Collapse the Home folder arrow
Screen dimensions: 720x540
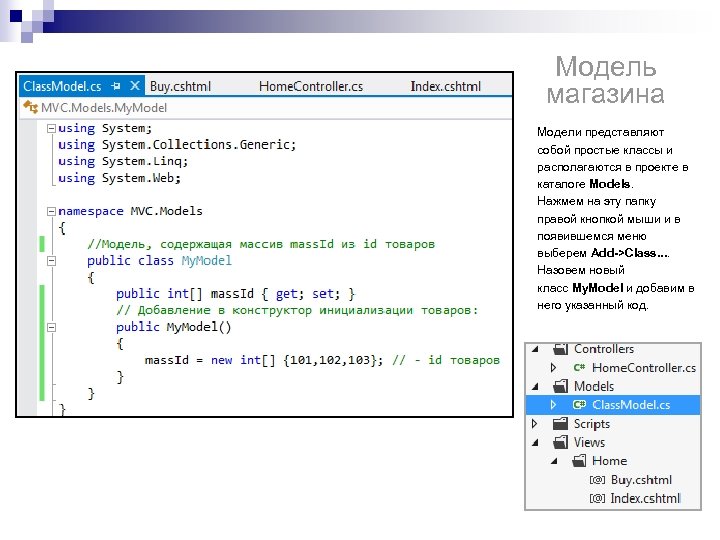pyautogui.click(x=554, y=461)
